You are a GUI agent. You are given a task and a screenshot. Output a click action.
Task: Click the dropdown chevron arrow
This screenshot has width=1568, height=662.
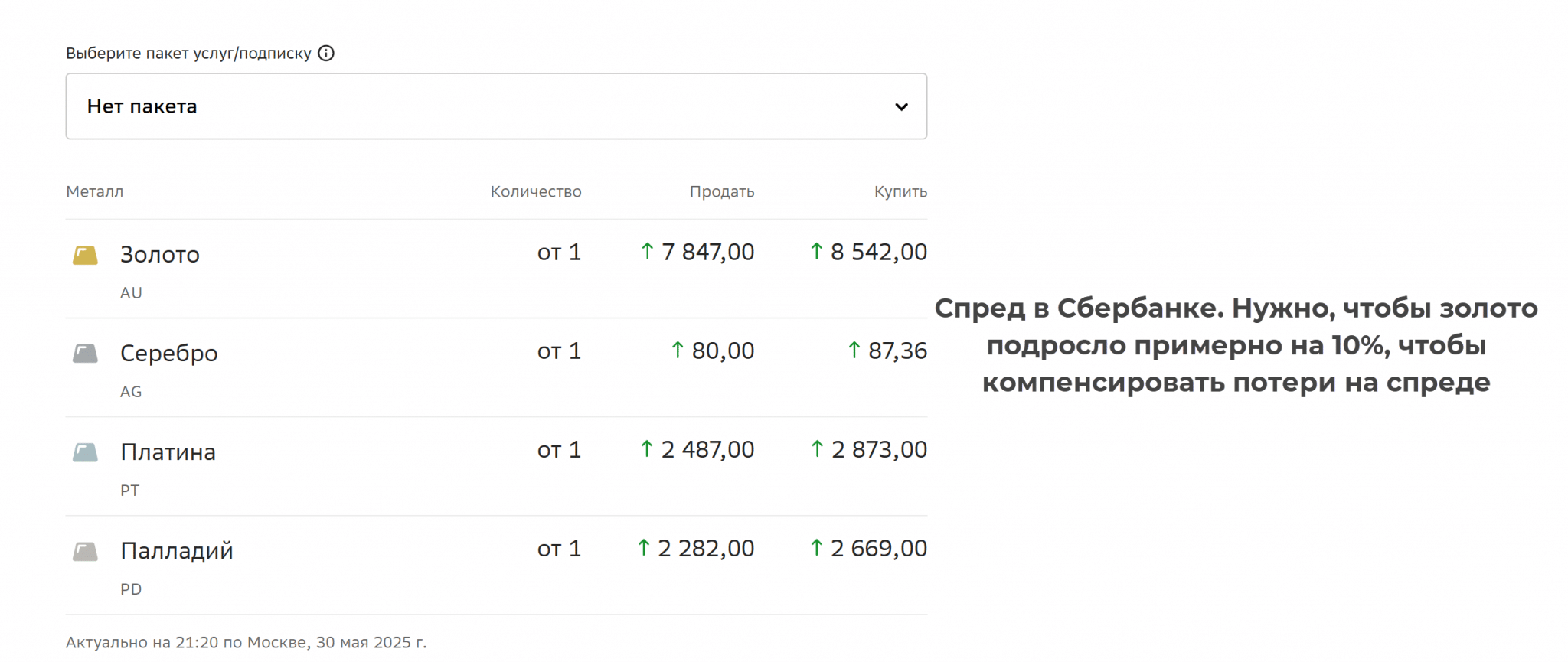pyautogui.click(x=901, y=107)
